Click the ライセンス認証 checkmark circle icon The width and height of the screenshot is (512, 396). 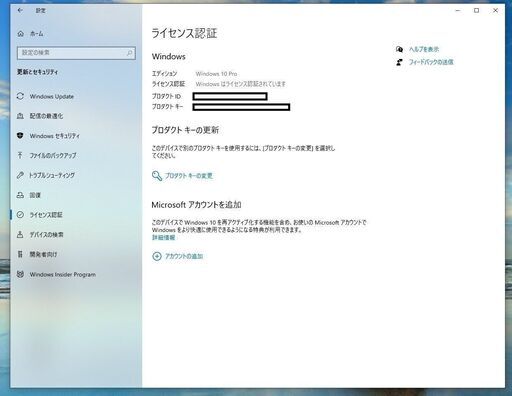point(20,215)
